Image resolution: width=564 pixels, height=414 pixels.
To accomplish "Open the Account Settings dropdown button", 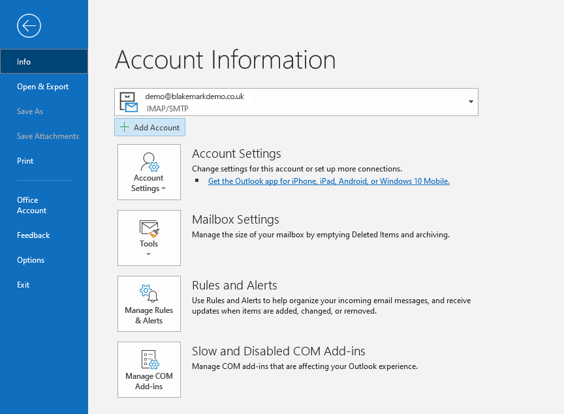I will point(149,172).
